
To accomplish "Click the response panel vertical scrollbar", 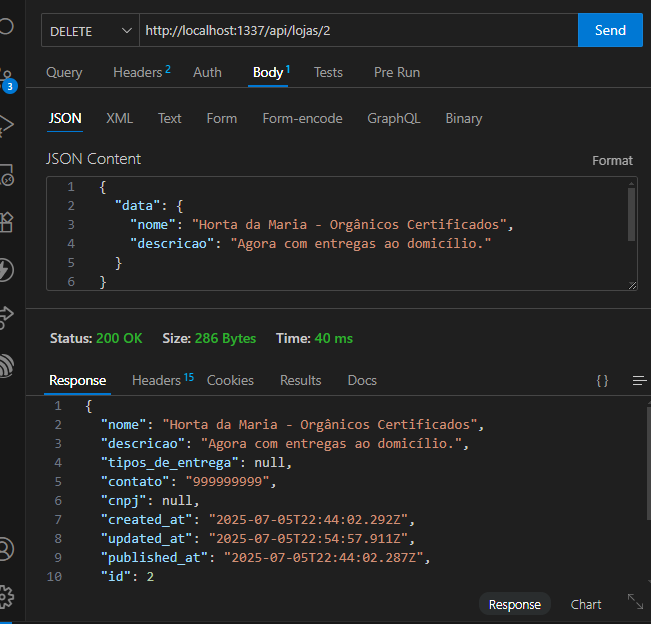I will (x=649, y=463).
